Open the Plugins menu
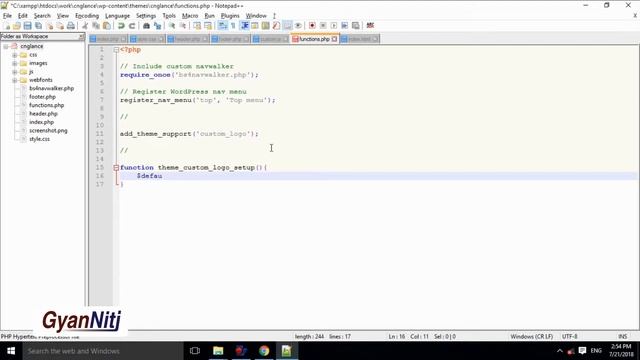This screenshot has height=360, width=640. (x=230, y=16)
